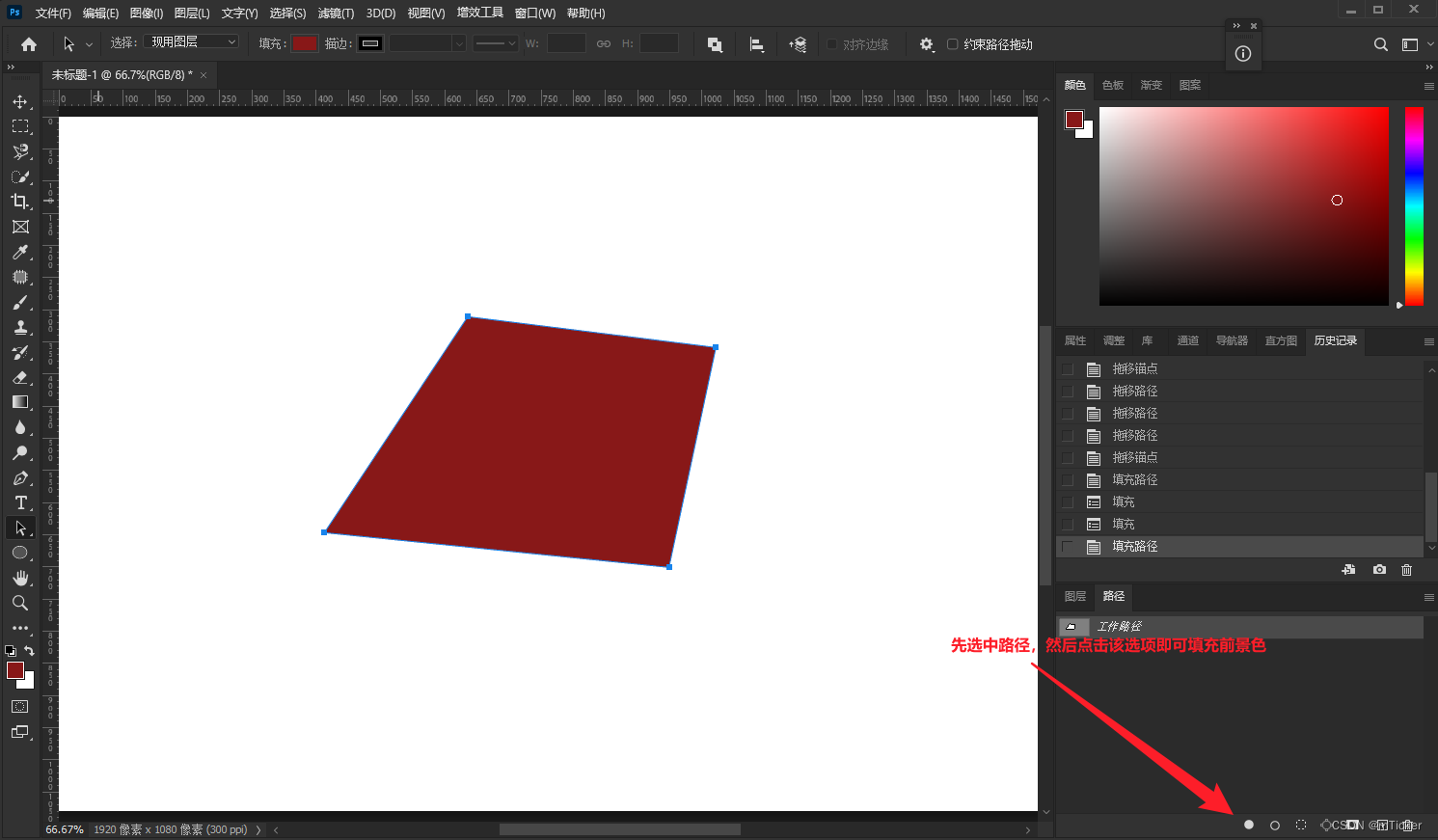Toggle the disabled align edges checkbox
Screen dimensions: 1438x840
coord(831,44)
